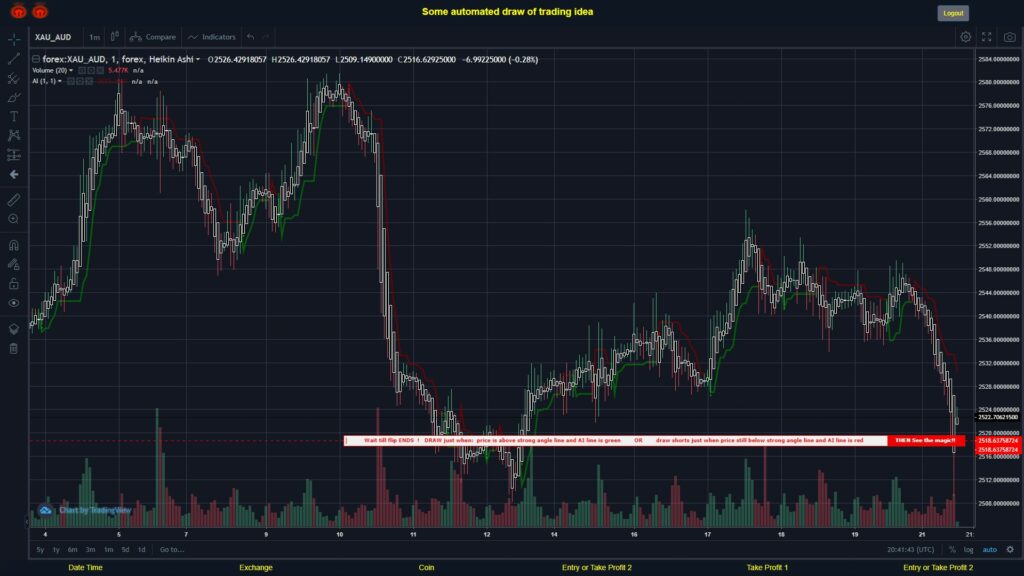Toggle auto scale
1024x576 pixels.
point(989,550)
